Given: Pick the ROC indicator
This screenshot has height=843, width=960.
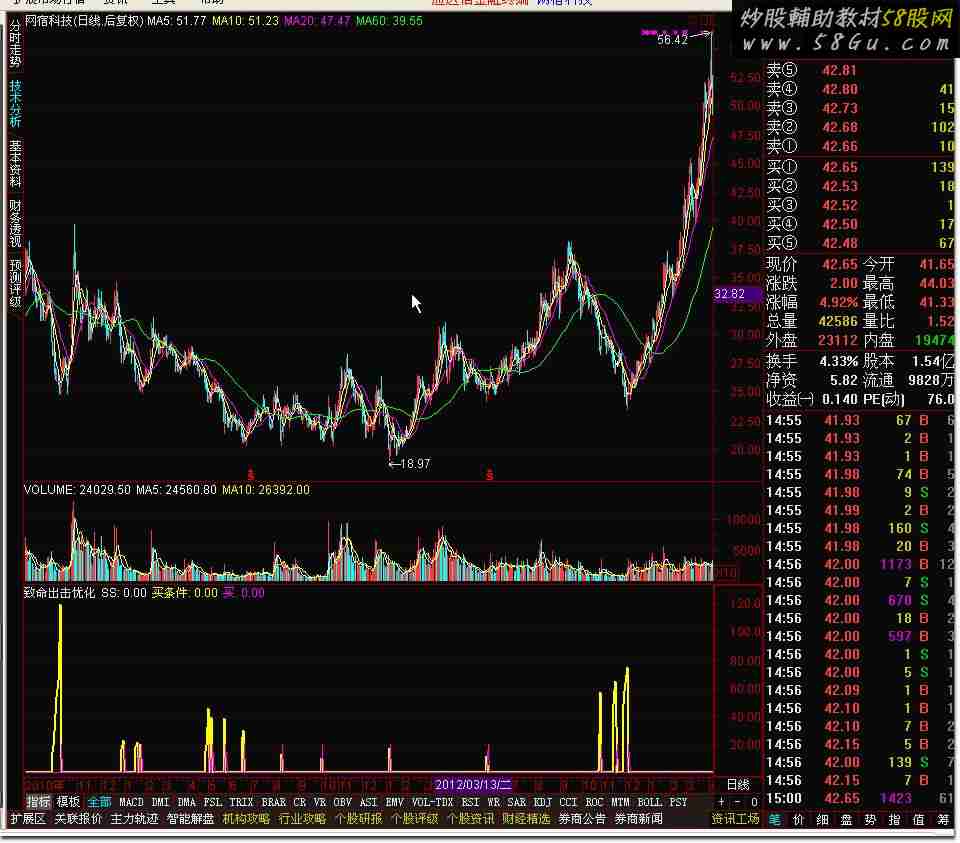Looking at the screenshot, I should [x=594, y=801].
